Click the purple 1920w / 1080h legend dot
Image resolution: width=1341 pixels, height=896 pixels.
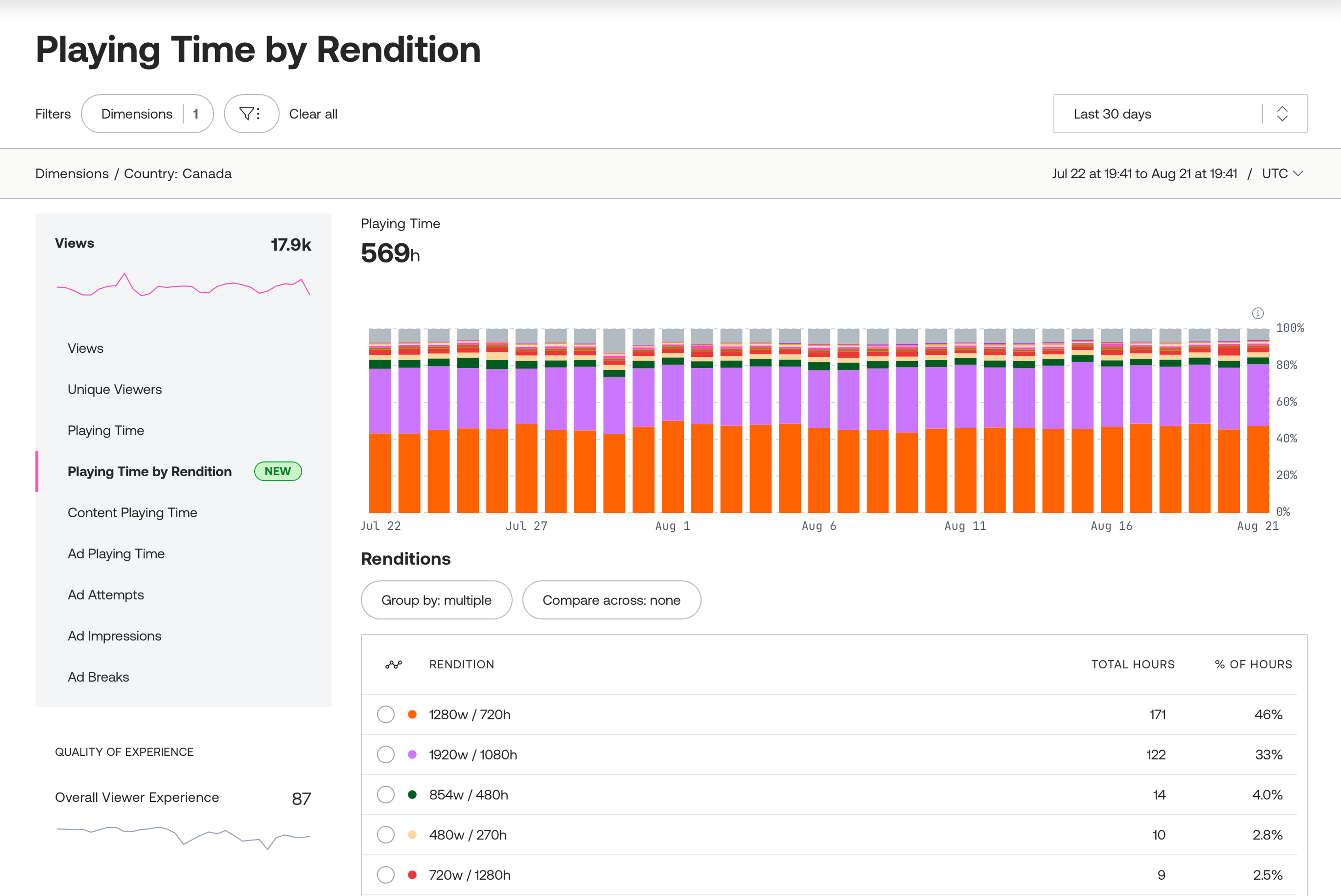click(412, 754)
